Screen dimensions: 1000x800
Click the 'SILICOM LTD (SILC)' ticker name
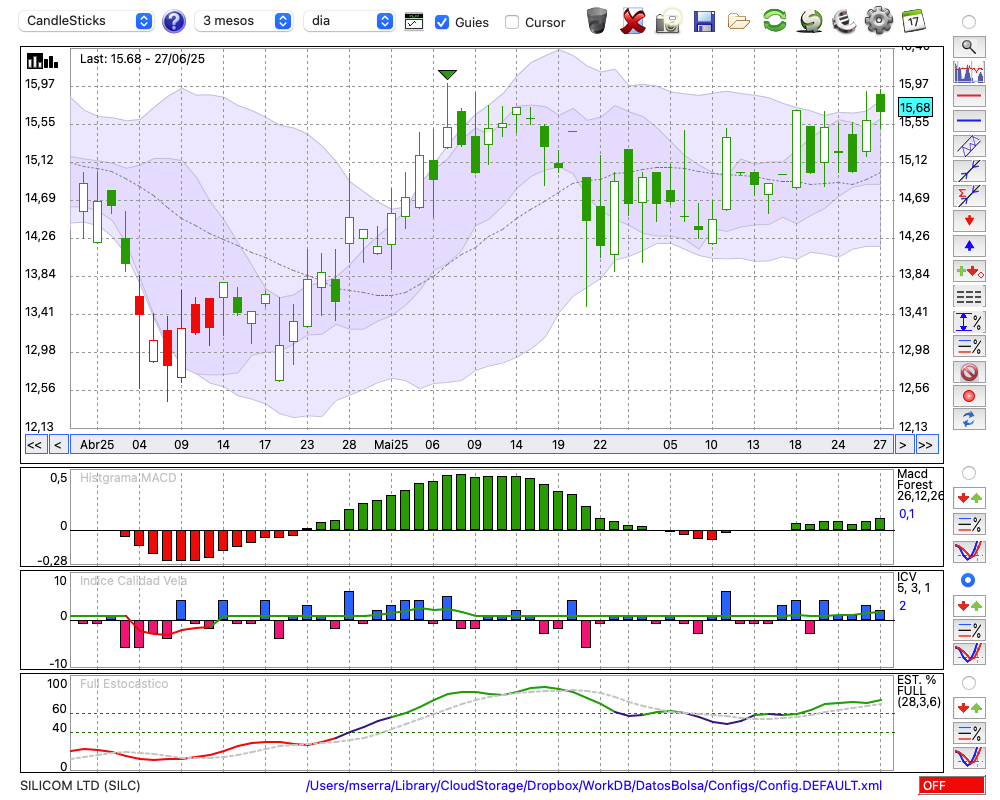pos(80,785)
